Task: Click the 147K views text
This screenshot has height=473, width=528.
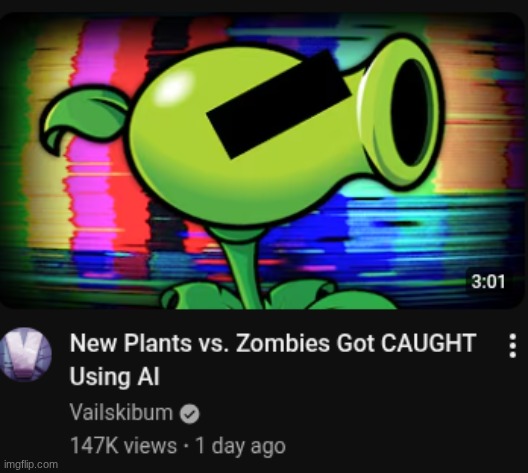Action: coord(123,446)
